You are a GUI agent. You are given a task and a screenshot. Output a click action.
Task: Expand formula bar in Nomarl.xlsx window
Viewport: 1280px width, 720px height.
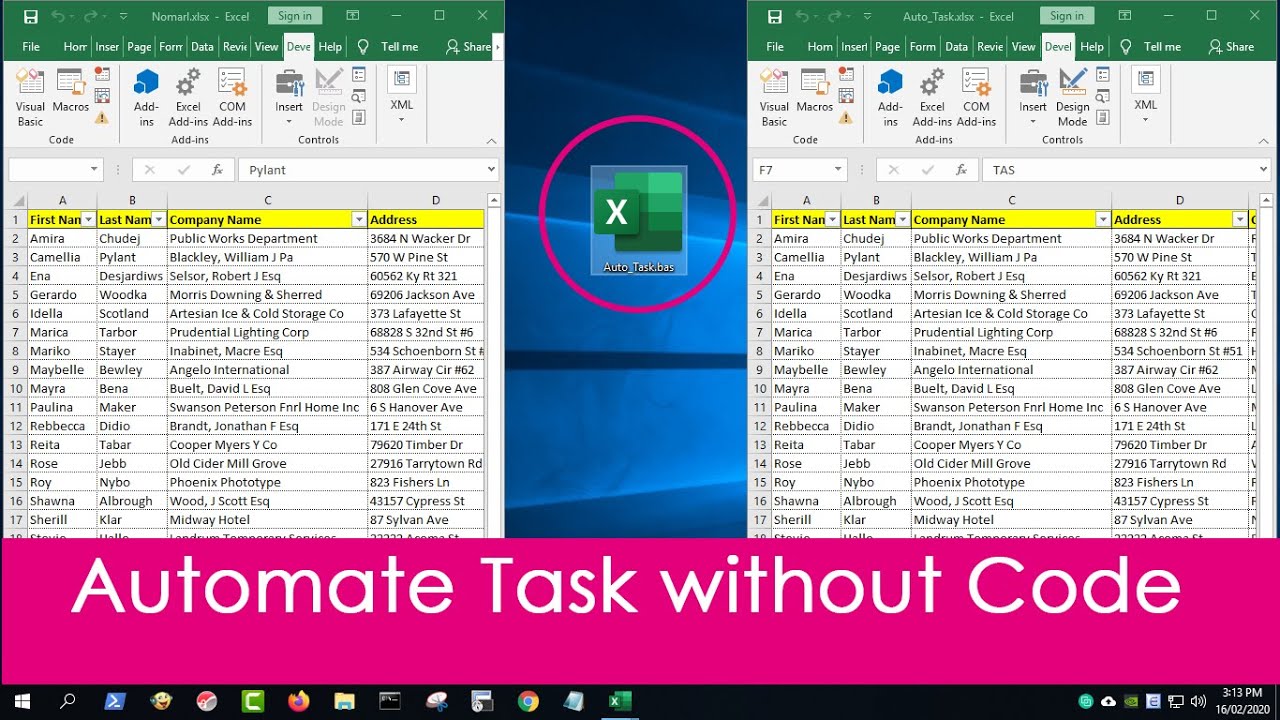point(491,170)
